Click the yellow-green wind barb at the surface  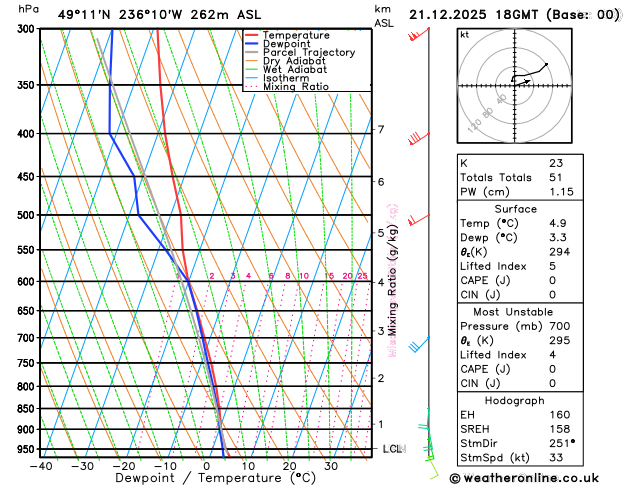pyautogui.click(x=433, y=468)
